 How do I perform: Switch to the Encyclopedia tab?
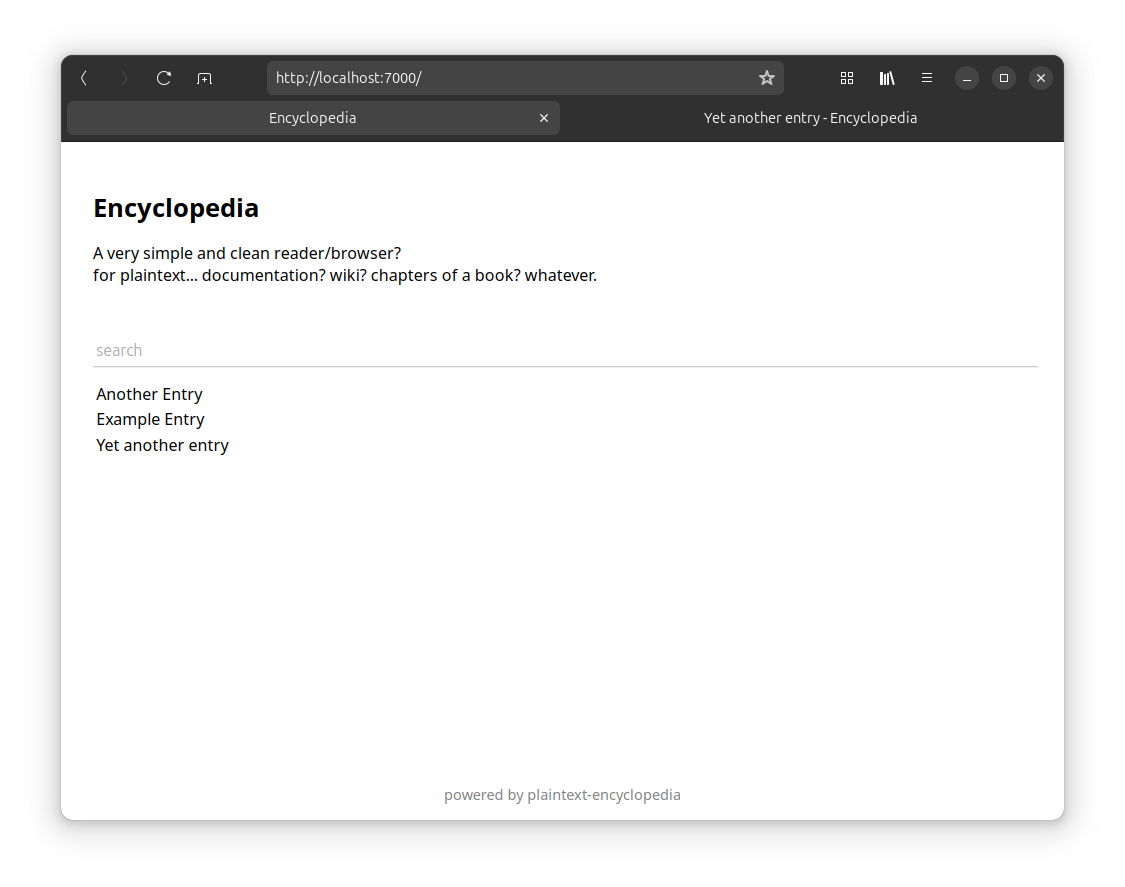click(x=314, y=118)
